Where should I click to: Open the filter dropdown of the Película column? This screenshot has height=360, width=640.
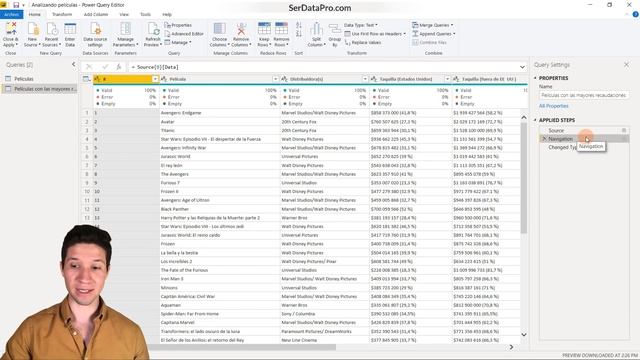click(275, 79)
